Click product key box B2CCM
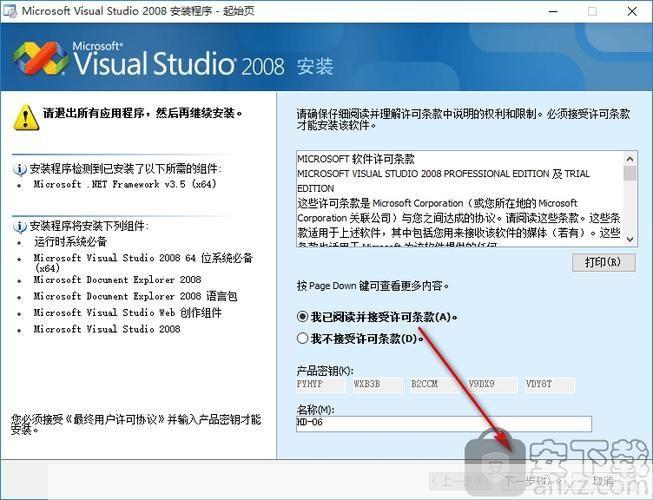 click(436, 384)
